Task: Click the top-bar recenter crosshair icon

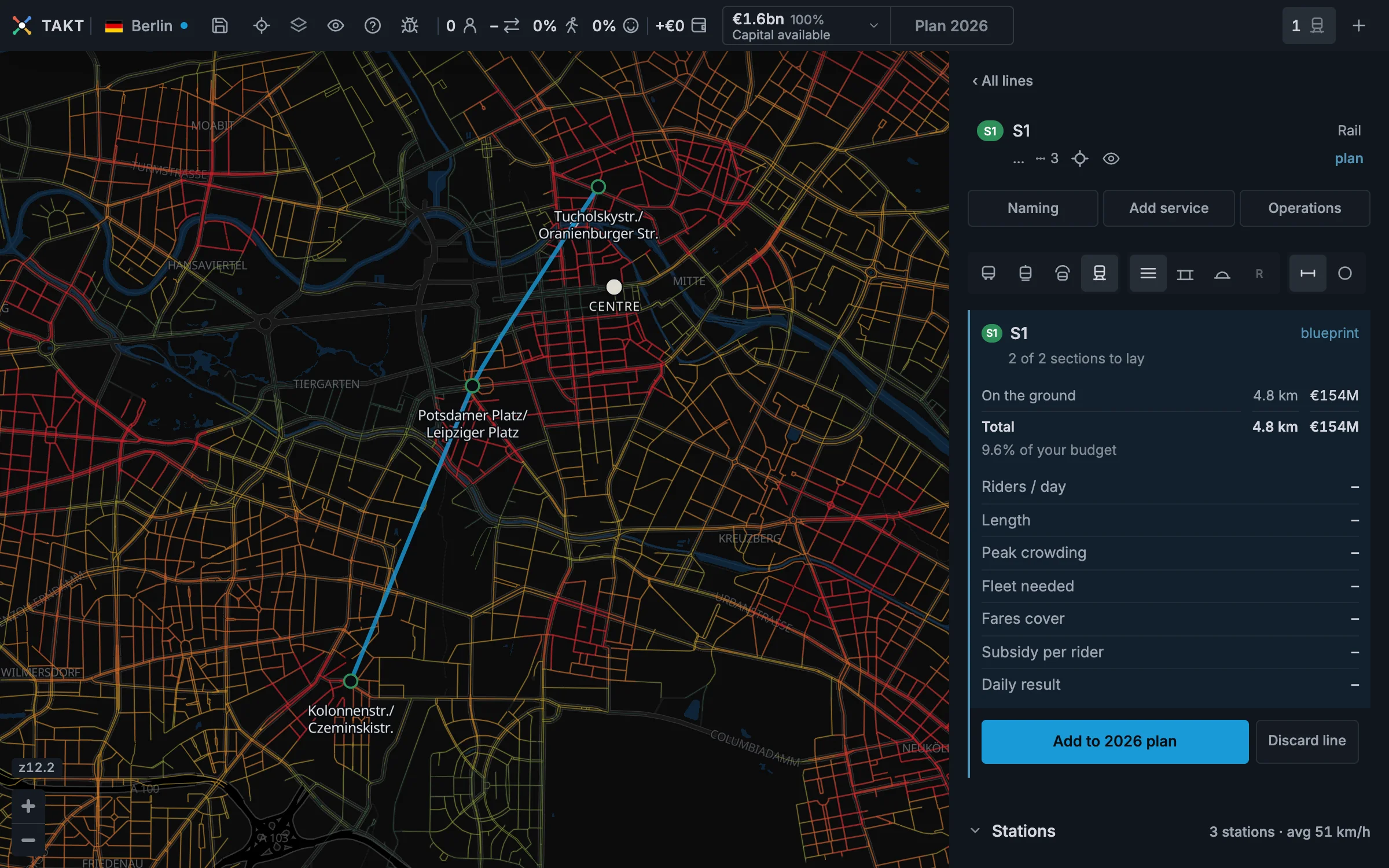Action: tap(262, 25)
